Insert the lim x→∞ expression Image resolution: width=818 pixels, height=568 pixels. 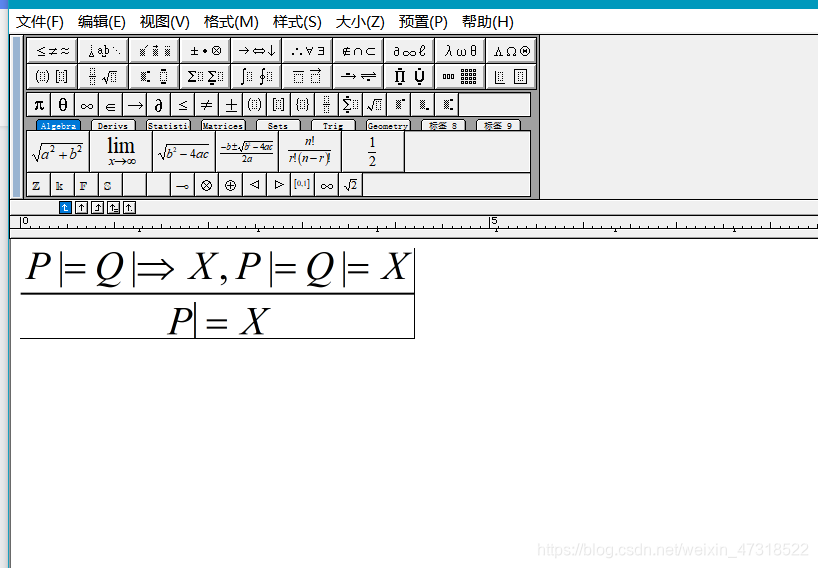pyautogui.click(x=121, y=151)
